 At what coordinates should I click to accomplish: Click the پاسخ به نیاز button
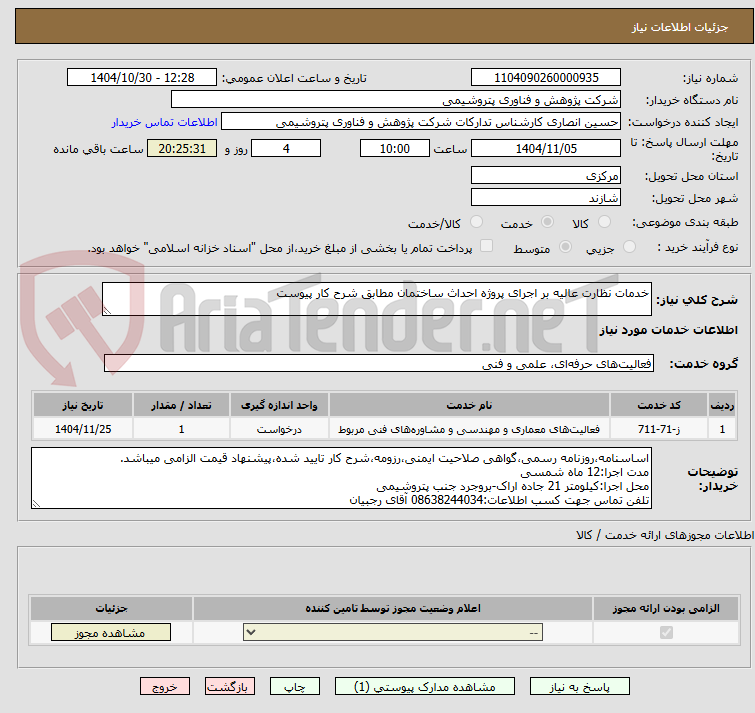[579, 687]
